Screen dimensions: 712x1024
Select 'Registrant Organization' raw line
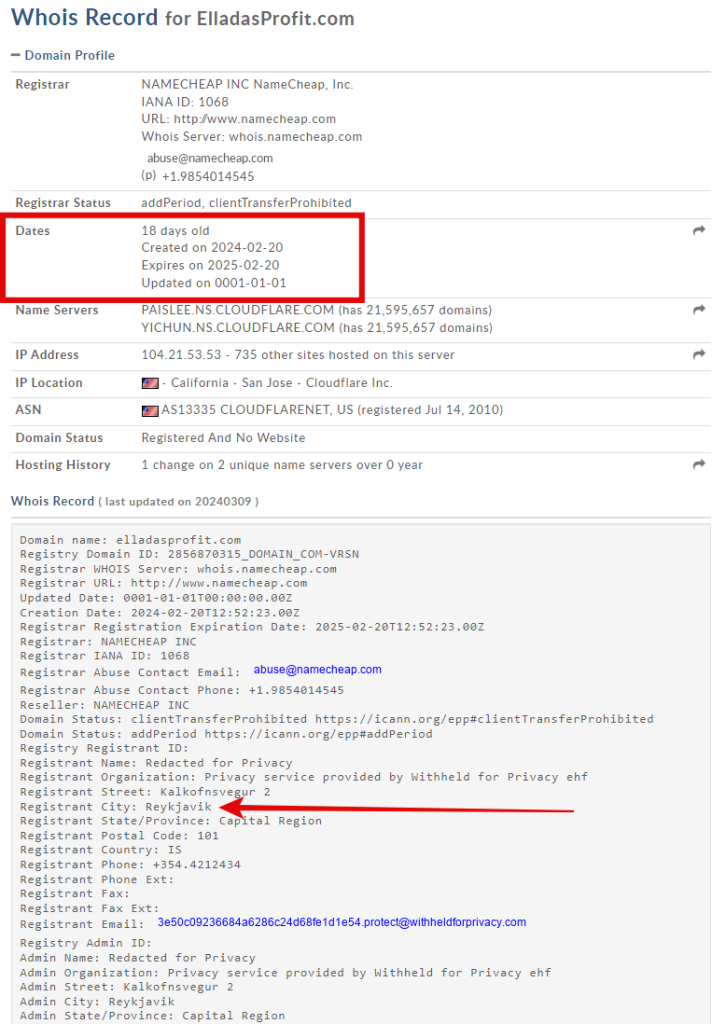[304, 776]
